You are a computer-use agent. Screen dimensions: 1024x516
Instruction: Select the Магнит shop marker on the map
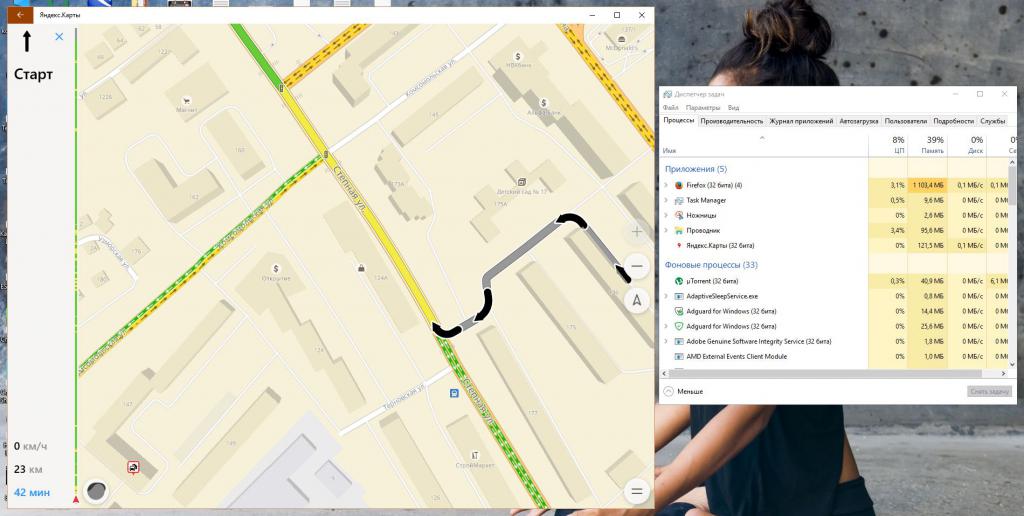(x=186, y=100)
